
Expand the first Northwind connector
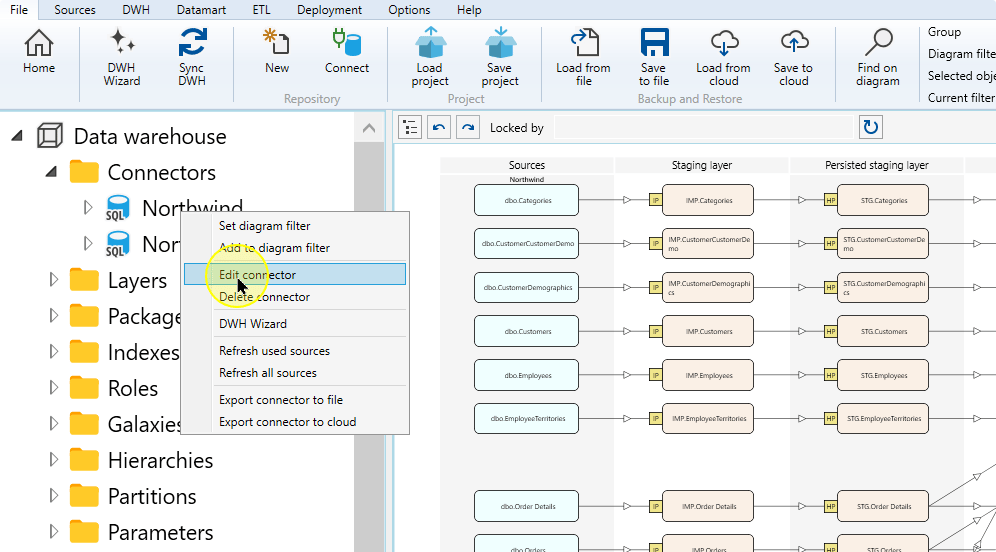[x=88, y=208]
